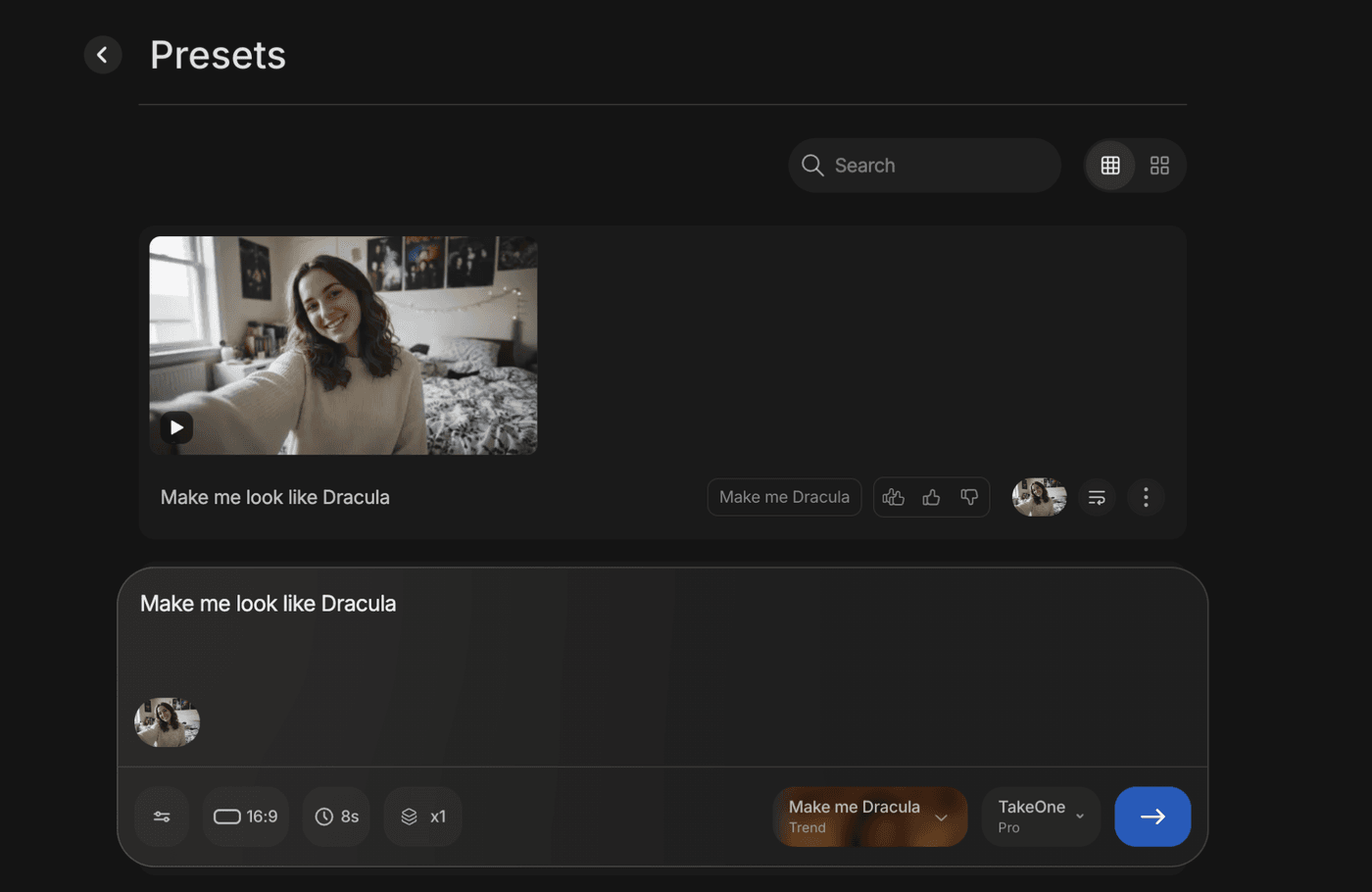Screen dimensions: 1372x892
Task: Open the three-dot more options menu
Action: 1146,497
